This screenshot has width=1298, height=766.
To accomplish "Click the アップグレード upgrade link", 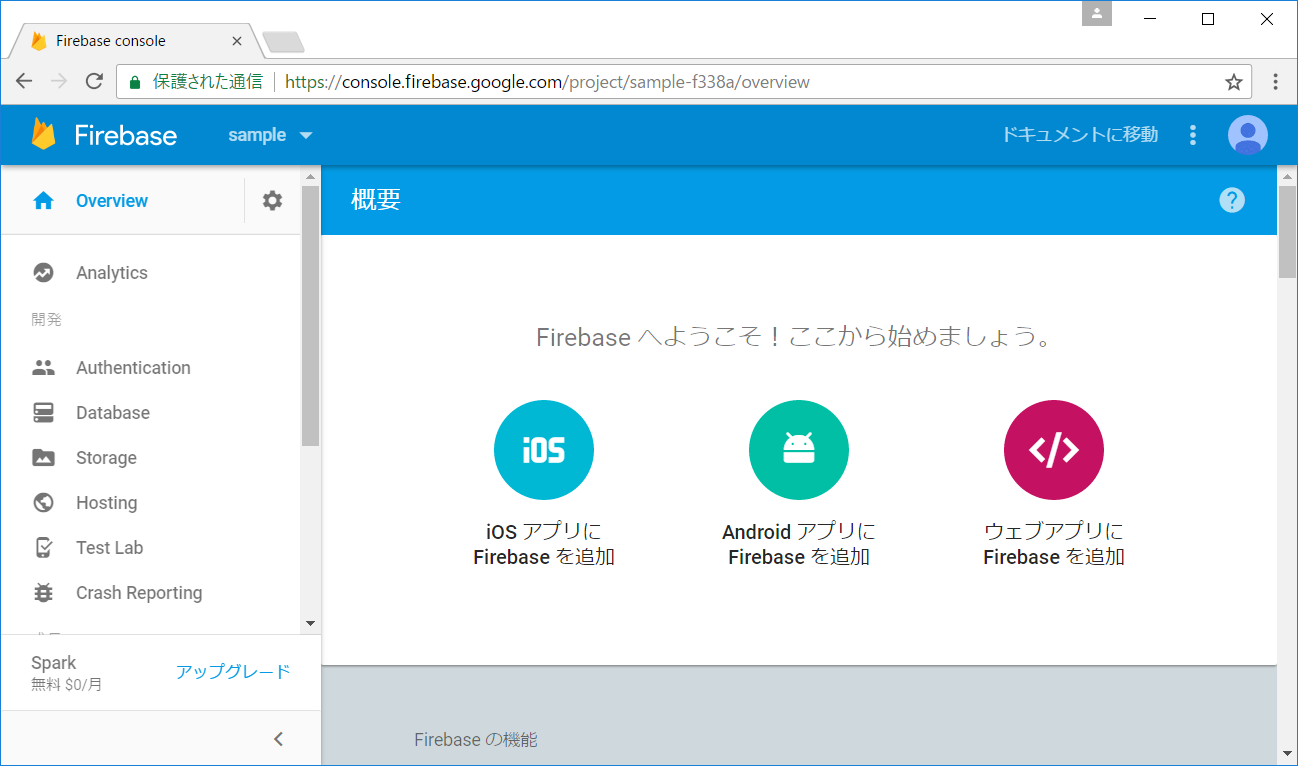I will 233,672.
